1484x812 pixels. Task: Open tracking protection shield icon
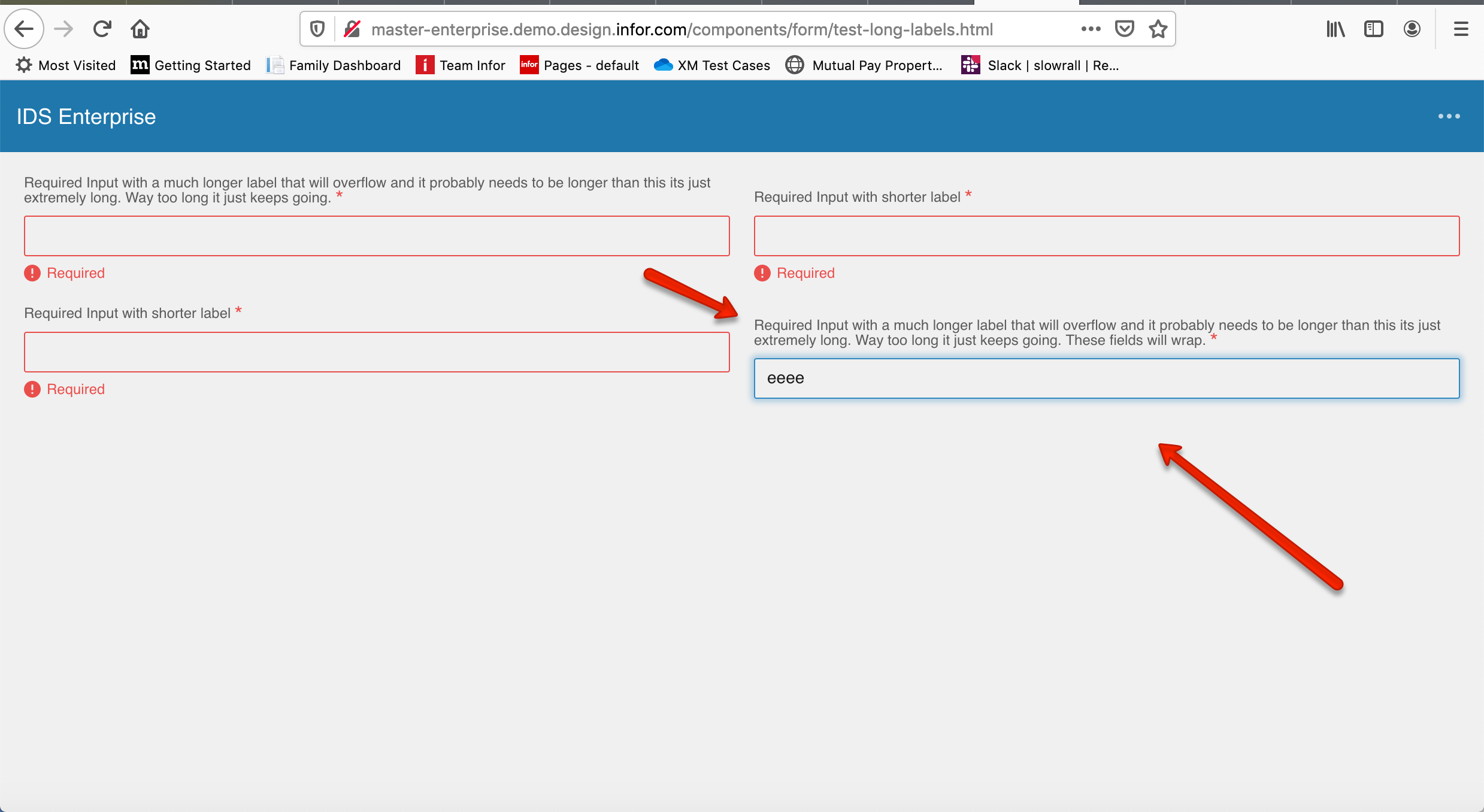point(317,29)
